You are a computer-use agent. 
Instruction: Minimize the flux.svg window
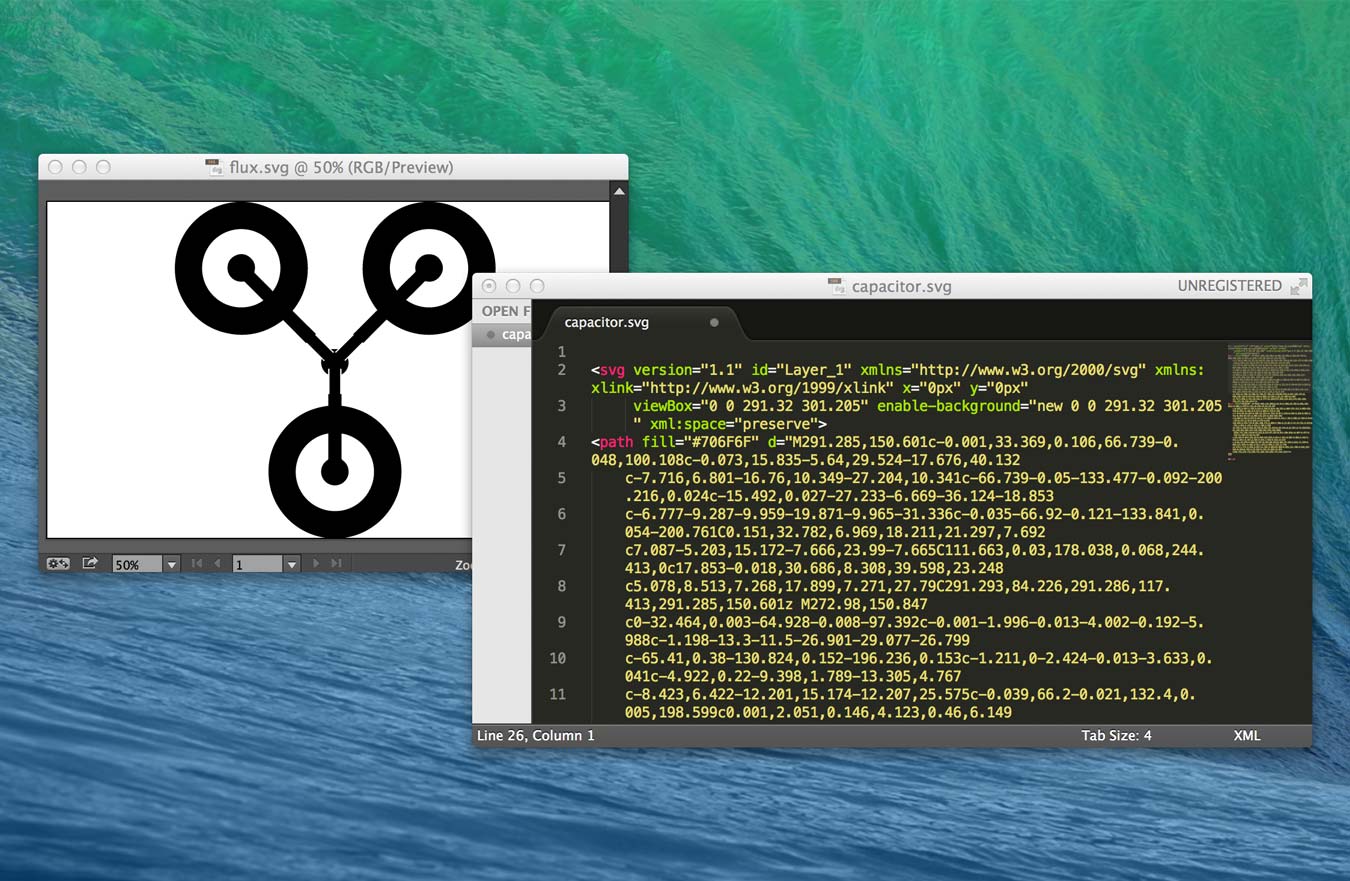pyautogui.click(x=79, y=167)
